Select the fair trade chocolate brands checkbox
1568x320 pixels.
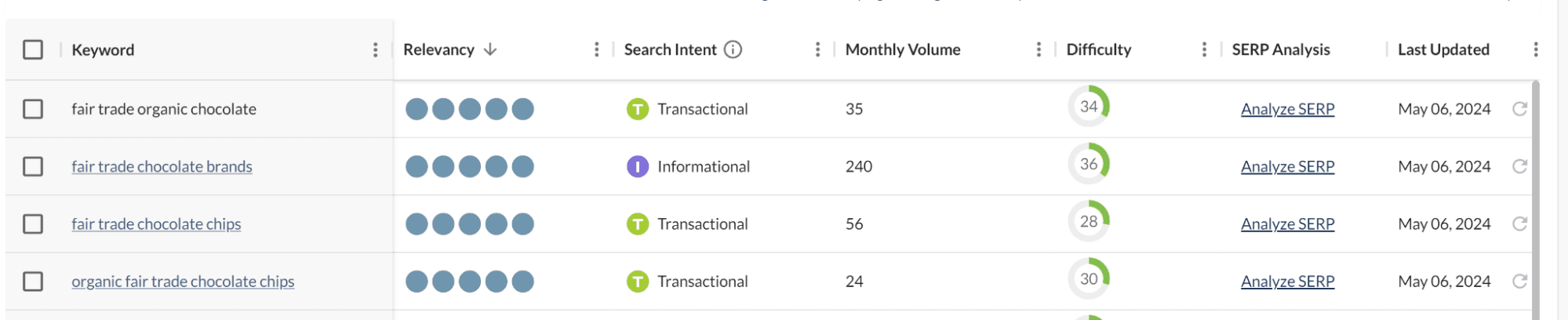click(33, 166)
